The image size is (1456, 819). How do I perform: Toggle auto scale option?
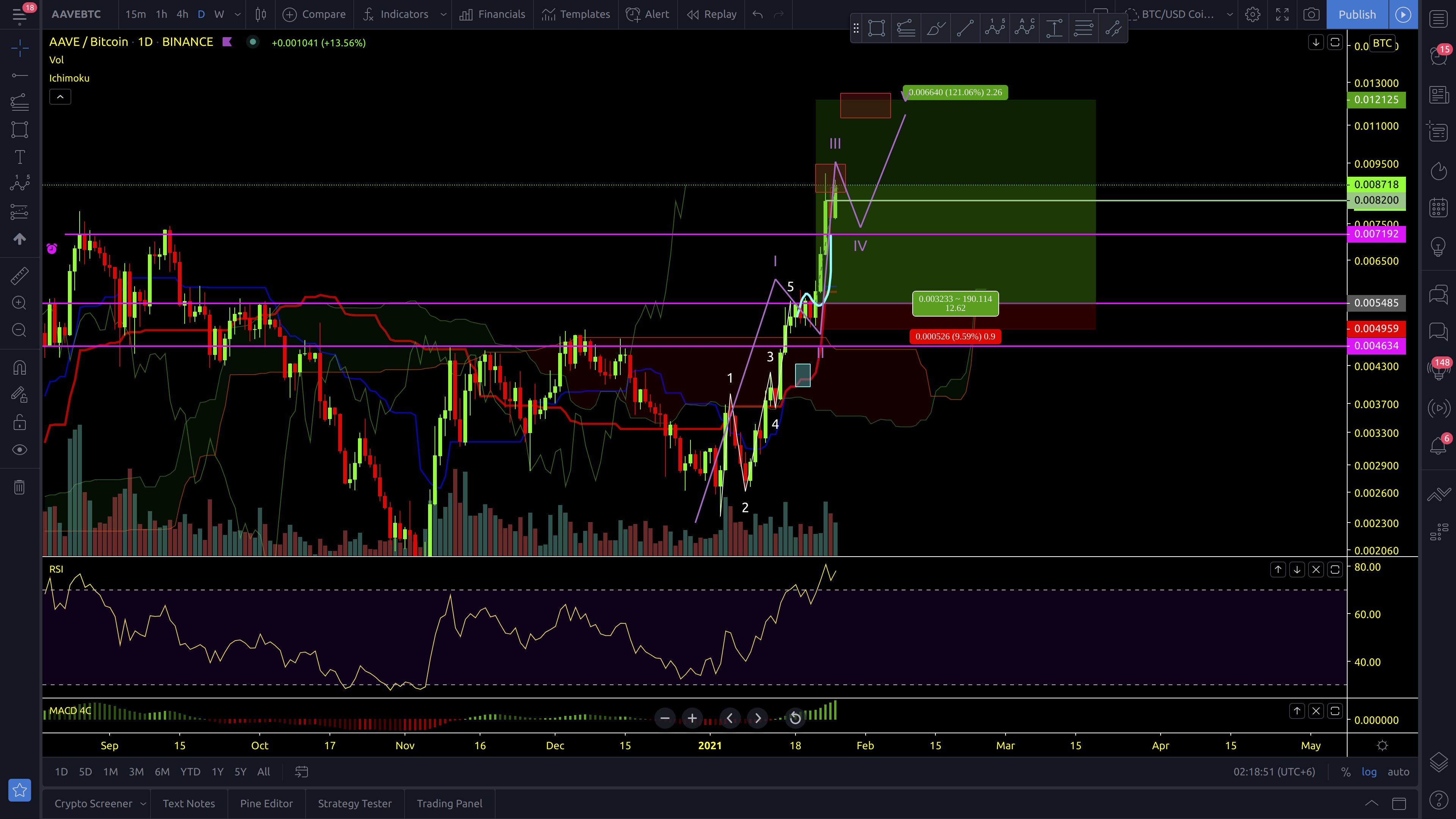[x=1398, y=772]
